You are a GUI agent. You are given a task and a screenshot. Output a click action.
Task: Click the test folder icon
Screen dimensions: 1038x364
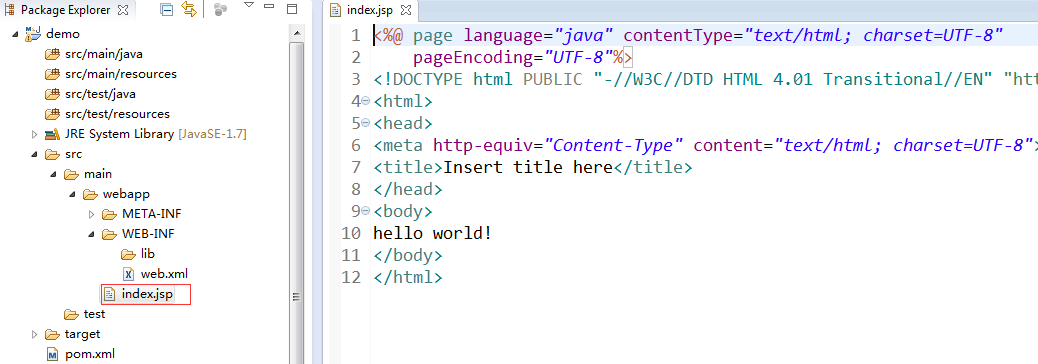(71, 314)
